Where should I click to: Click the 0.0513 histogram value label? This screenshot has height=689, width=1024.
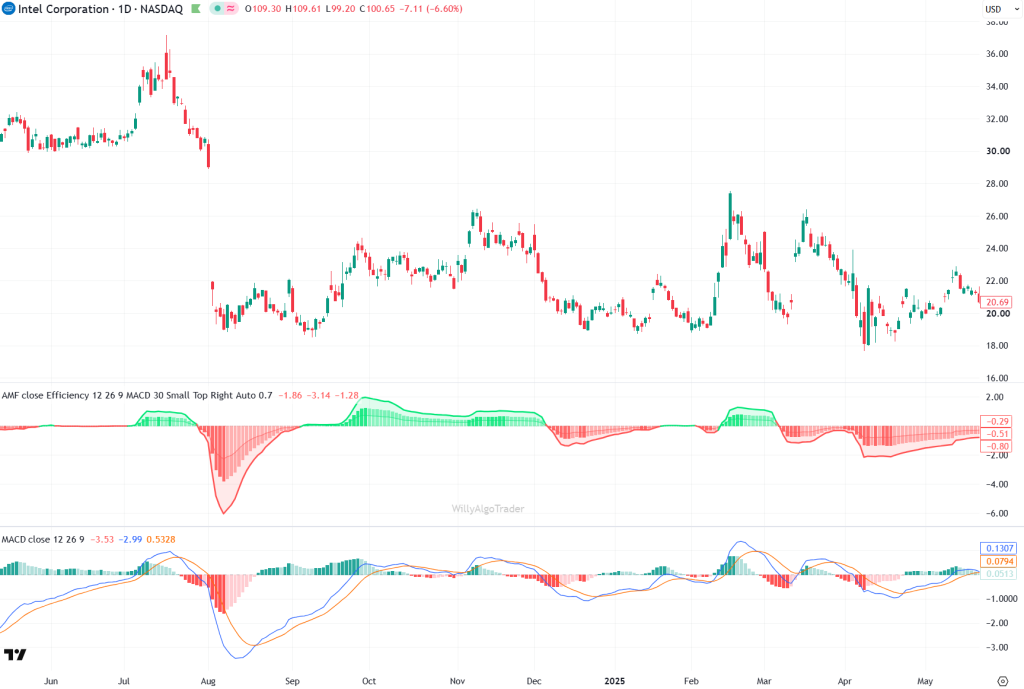999,573
